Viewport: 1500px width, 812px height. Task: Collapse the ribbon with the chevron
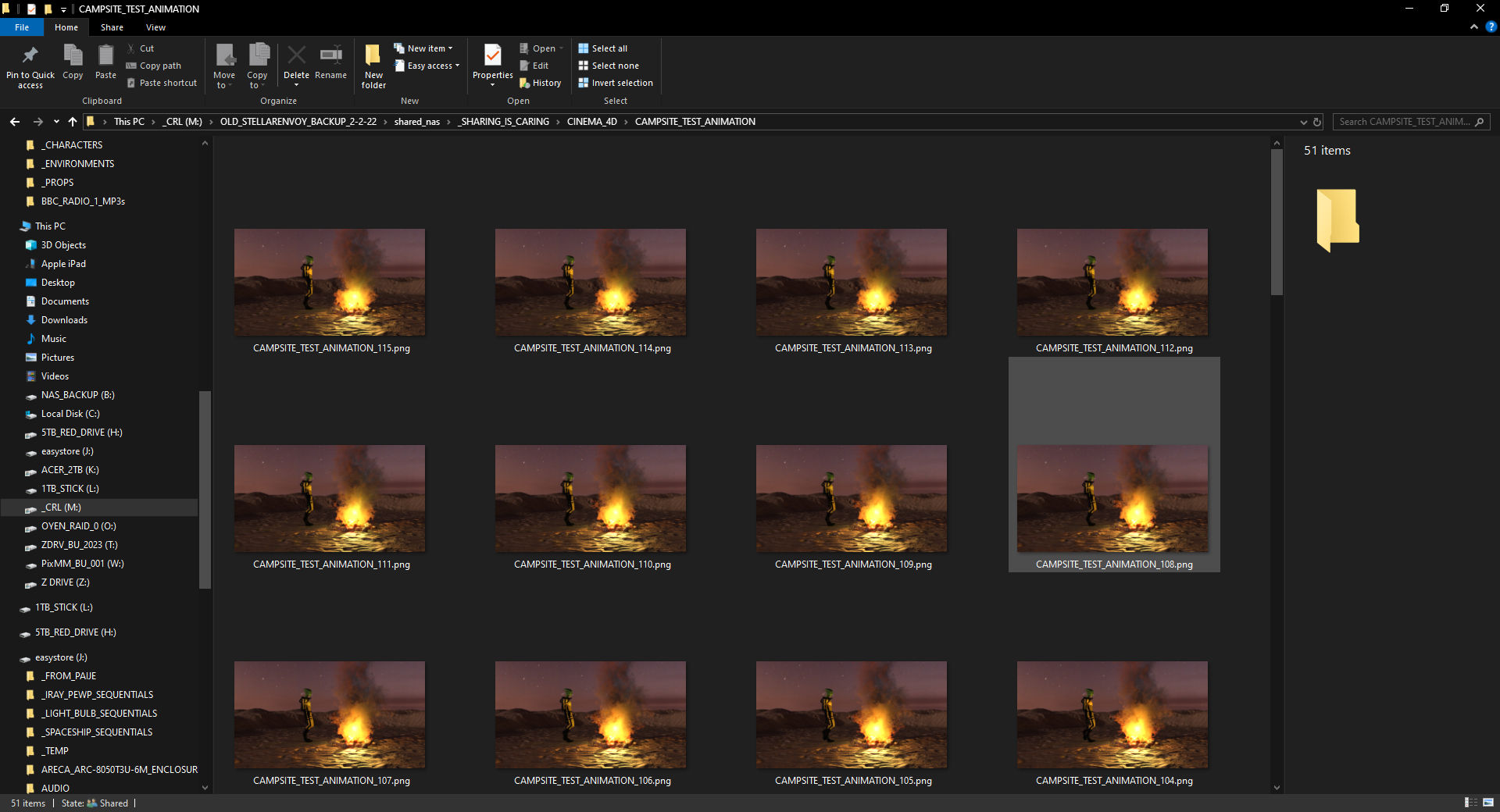pyautogui.click(x=1473, y=27)
